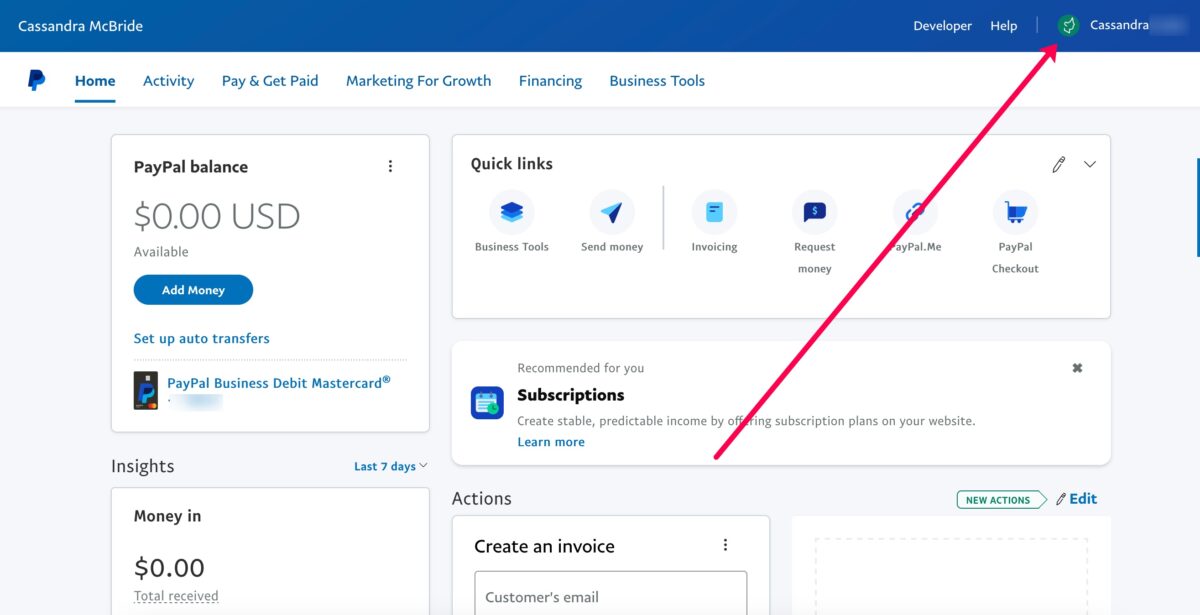1200x615 pixels.
Task: Click the Request money icon
Action: [815, 212]
